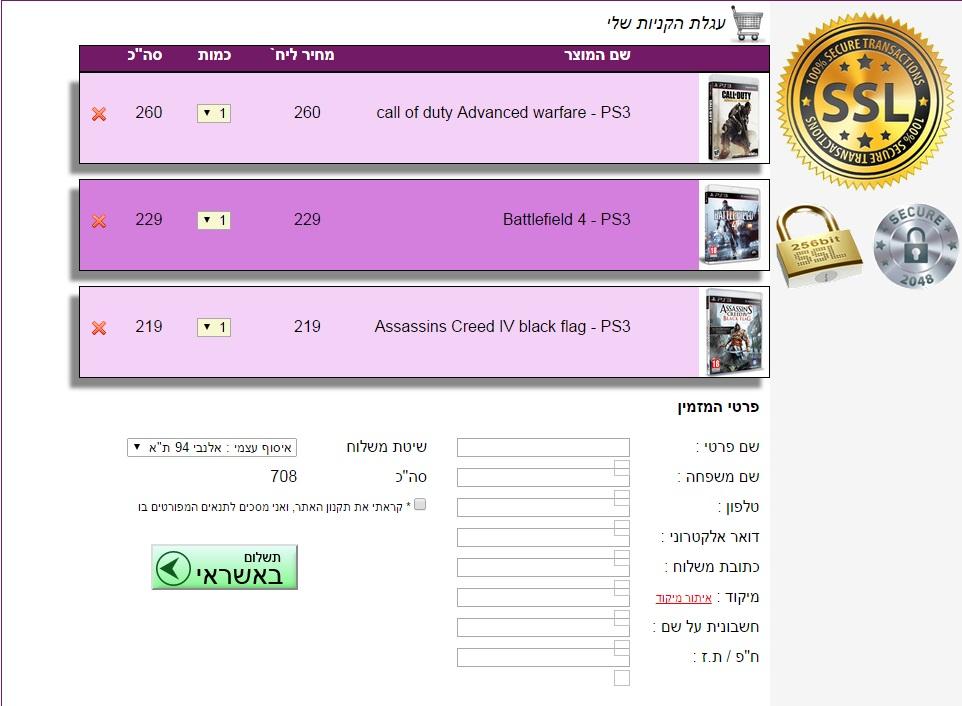The image size is (962, 706).
Task: Open the Battlefield 4 cover thumbnail
Action: tap(734, 224)
